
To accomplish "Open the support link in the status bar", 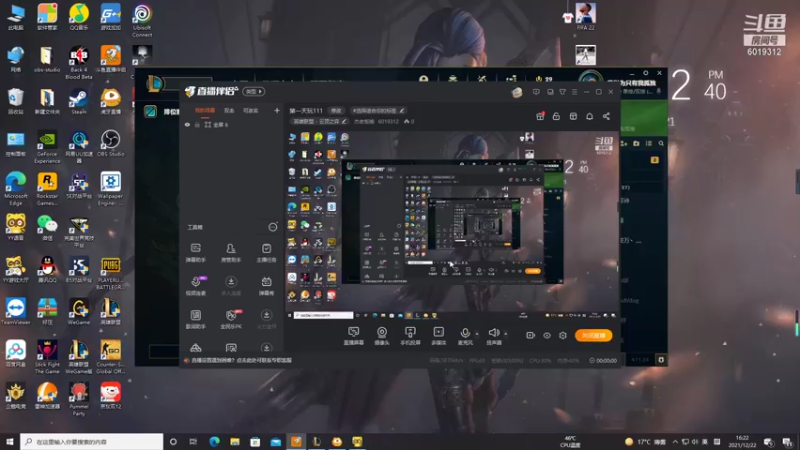I will coord(241,361).
